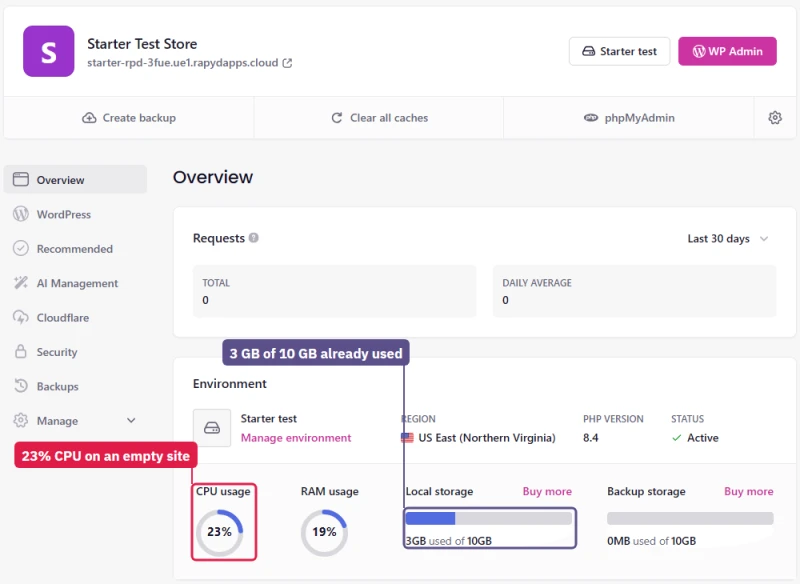Click Clear all caches
The width and height of the screenshot is (800, 584).
[379, 118]
